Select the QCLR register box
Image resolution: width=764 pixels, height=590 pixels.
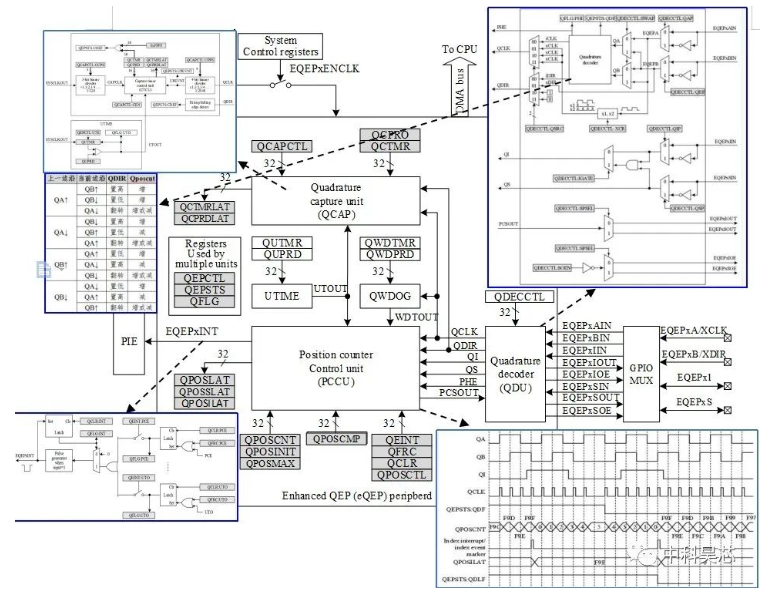(x=402, y=464)
